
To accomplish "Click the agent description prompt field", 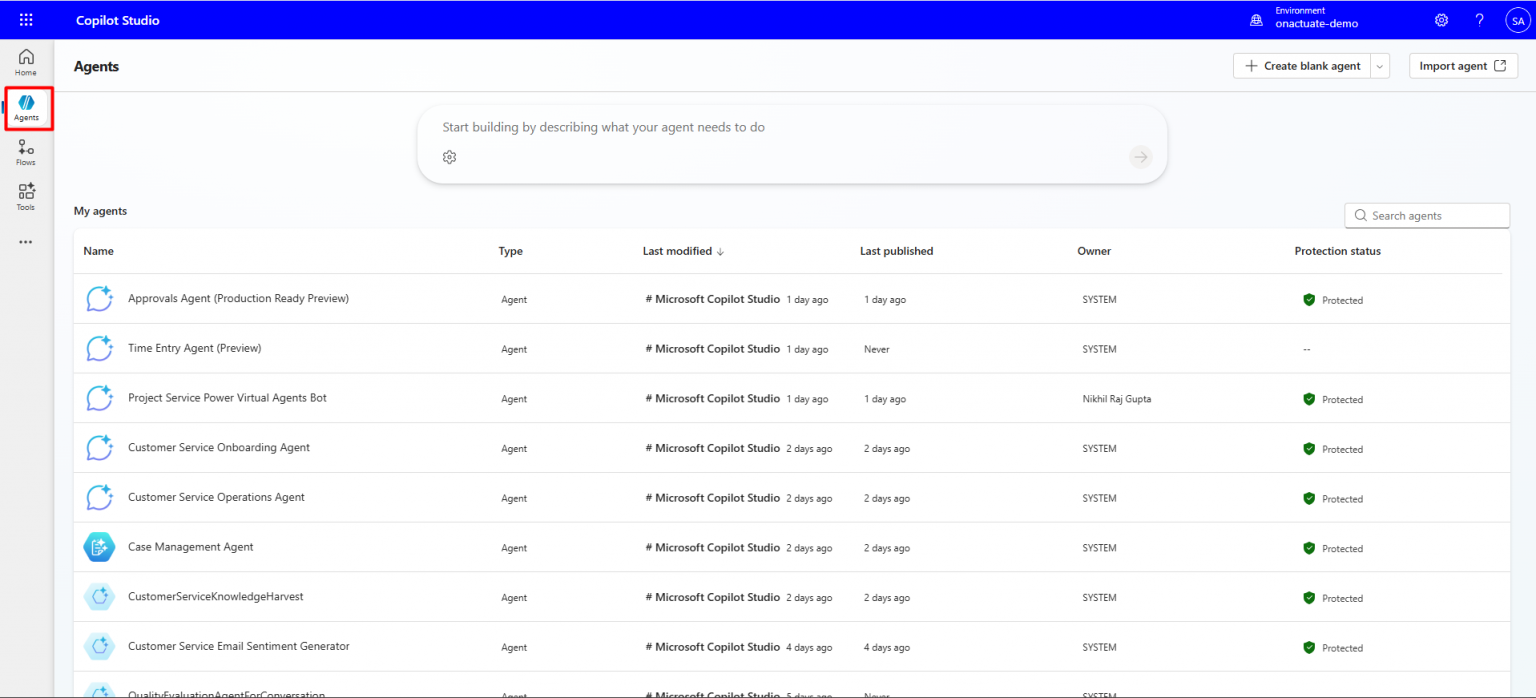I will (x=792, y=128).
